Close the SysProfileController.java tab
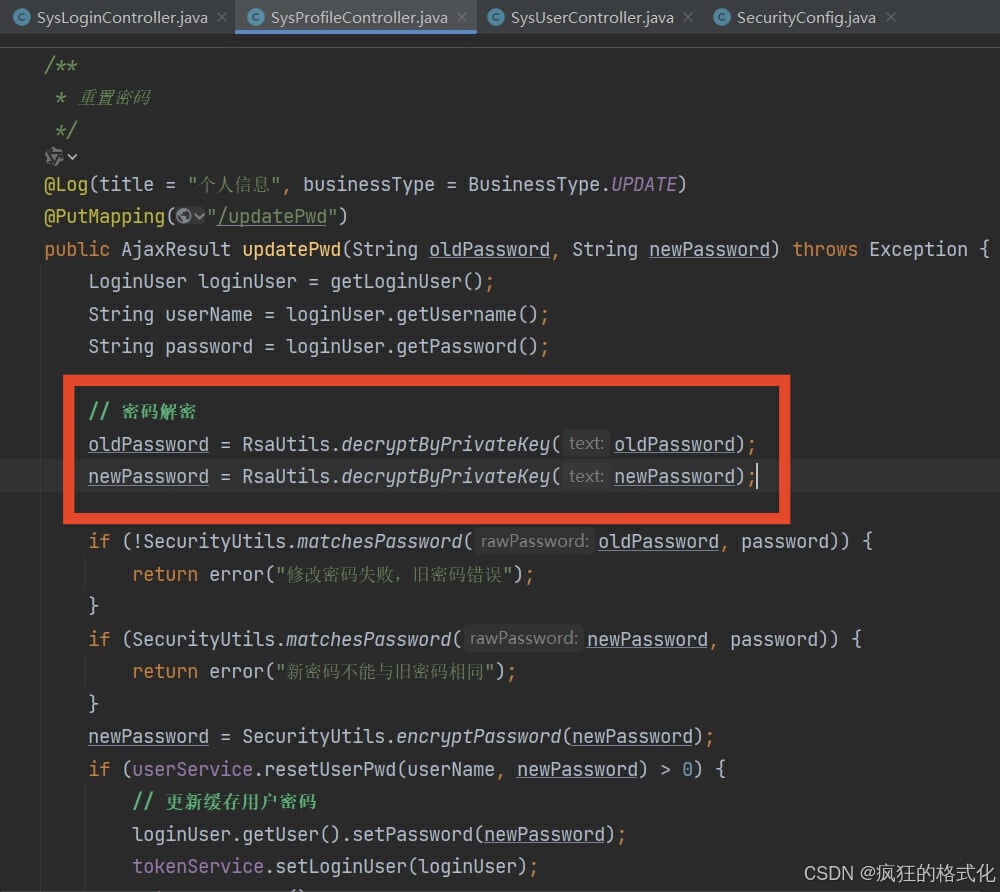 click(461, 18)
